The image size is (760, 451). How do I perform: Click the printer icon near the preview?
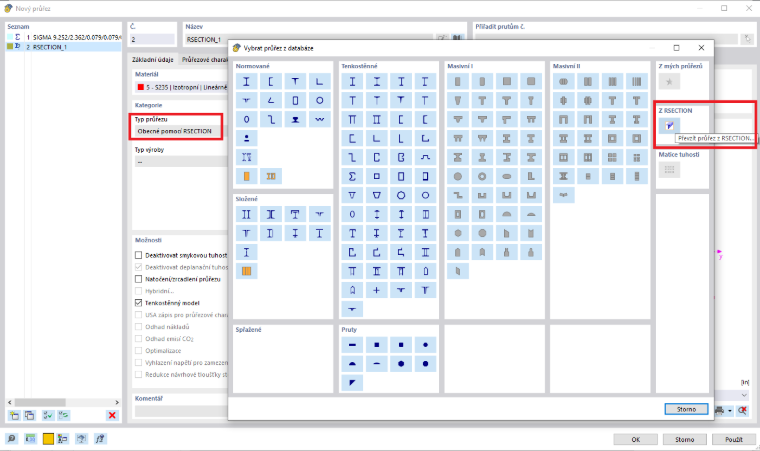pos(719,411)
